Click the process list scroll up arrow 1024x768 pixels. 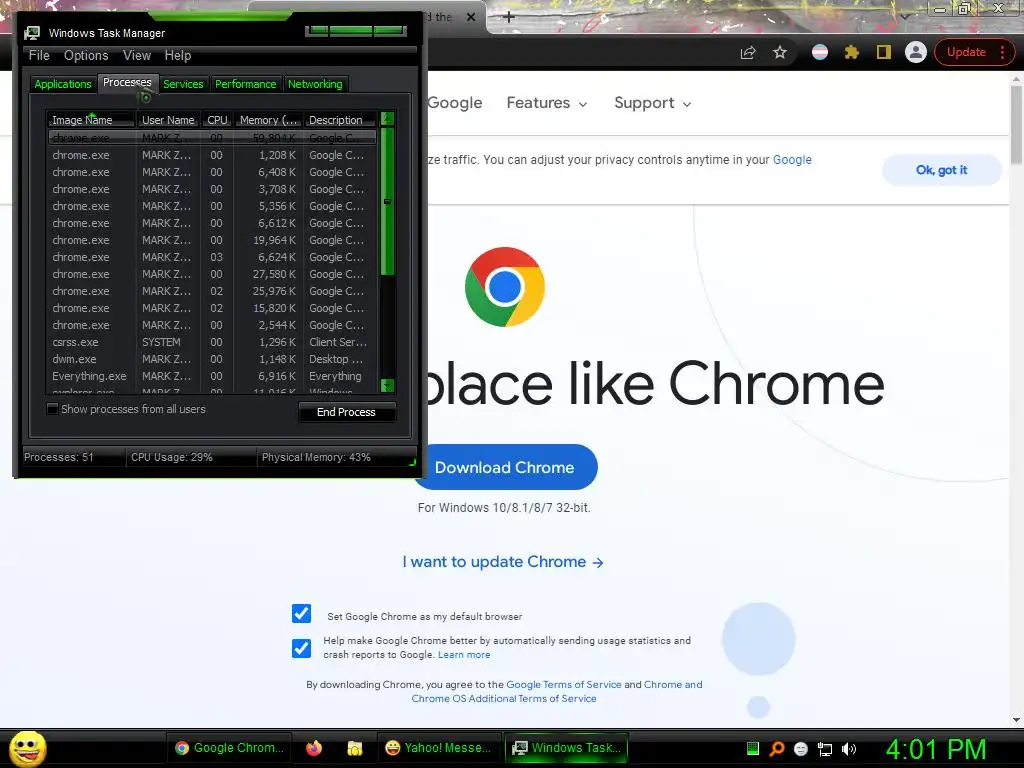(387, 119)
